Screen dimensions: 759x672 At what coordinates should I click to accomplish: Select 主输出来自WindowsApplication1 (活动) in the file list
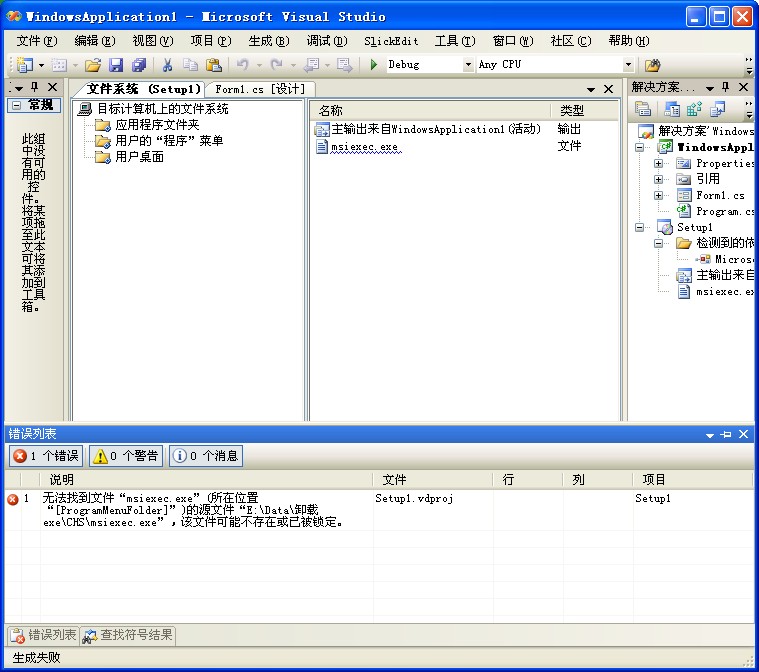pyautogui.click(x=436, y=129)
